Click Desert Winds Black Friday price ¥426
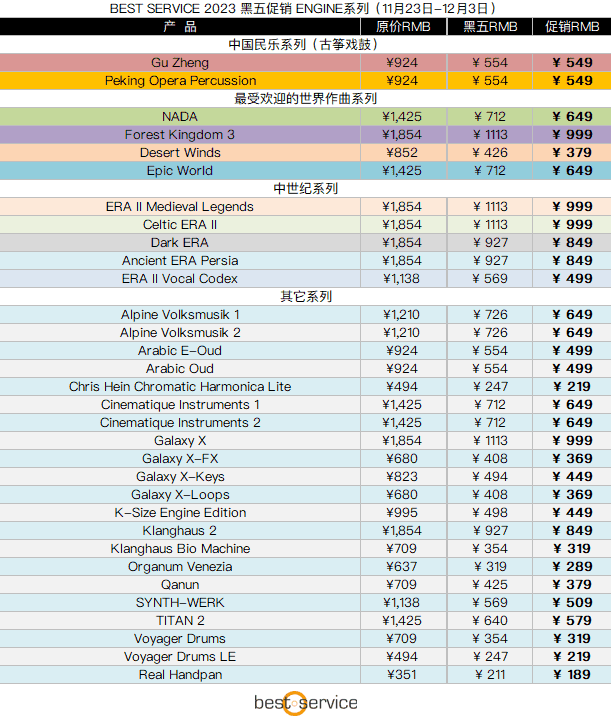Screen dimensions: 611x722 click(490, 152)
